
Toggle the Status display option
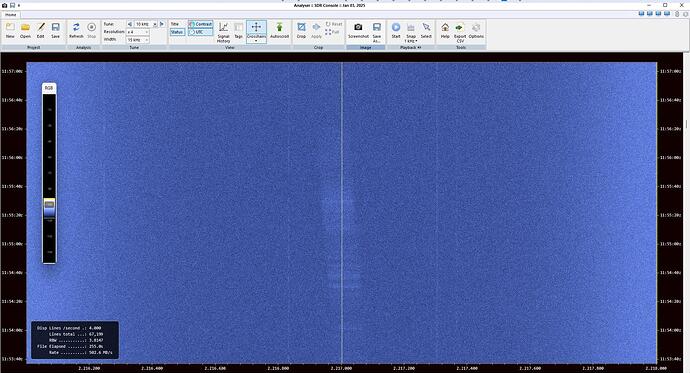click(177, 32)
